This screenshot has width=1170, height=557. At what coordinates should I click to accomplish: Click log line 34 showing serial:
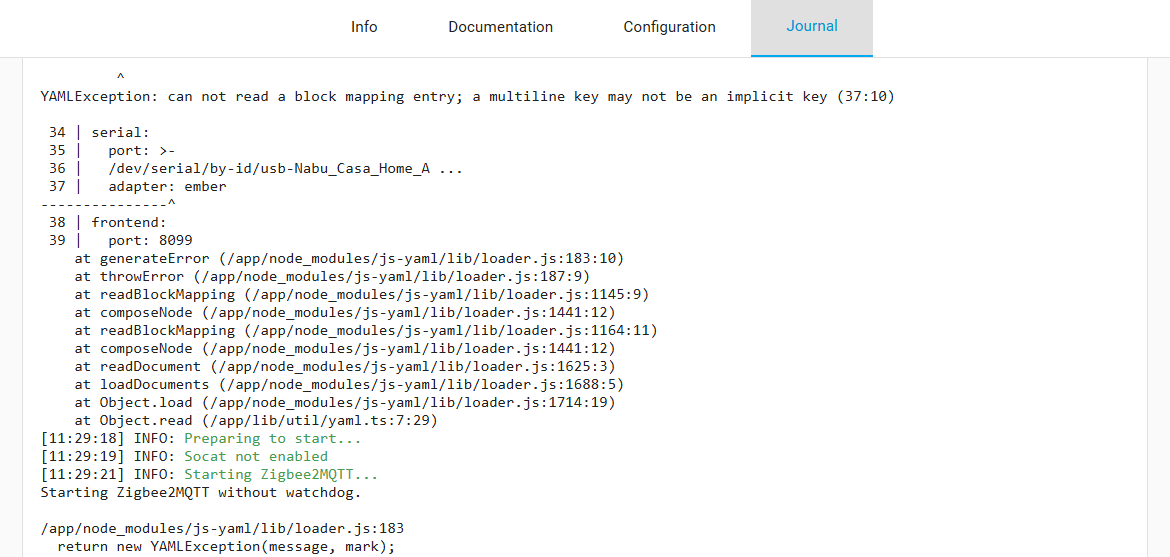(96, 133)
